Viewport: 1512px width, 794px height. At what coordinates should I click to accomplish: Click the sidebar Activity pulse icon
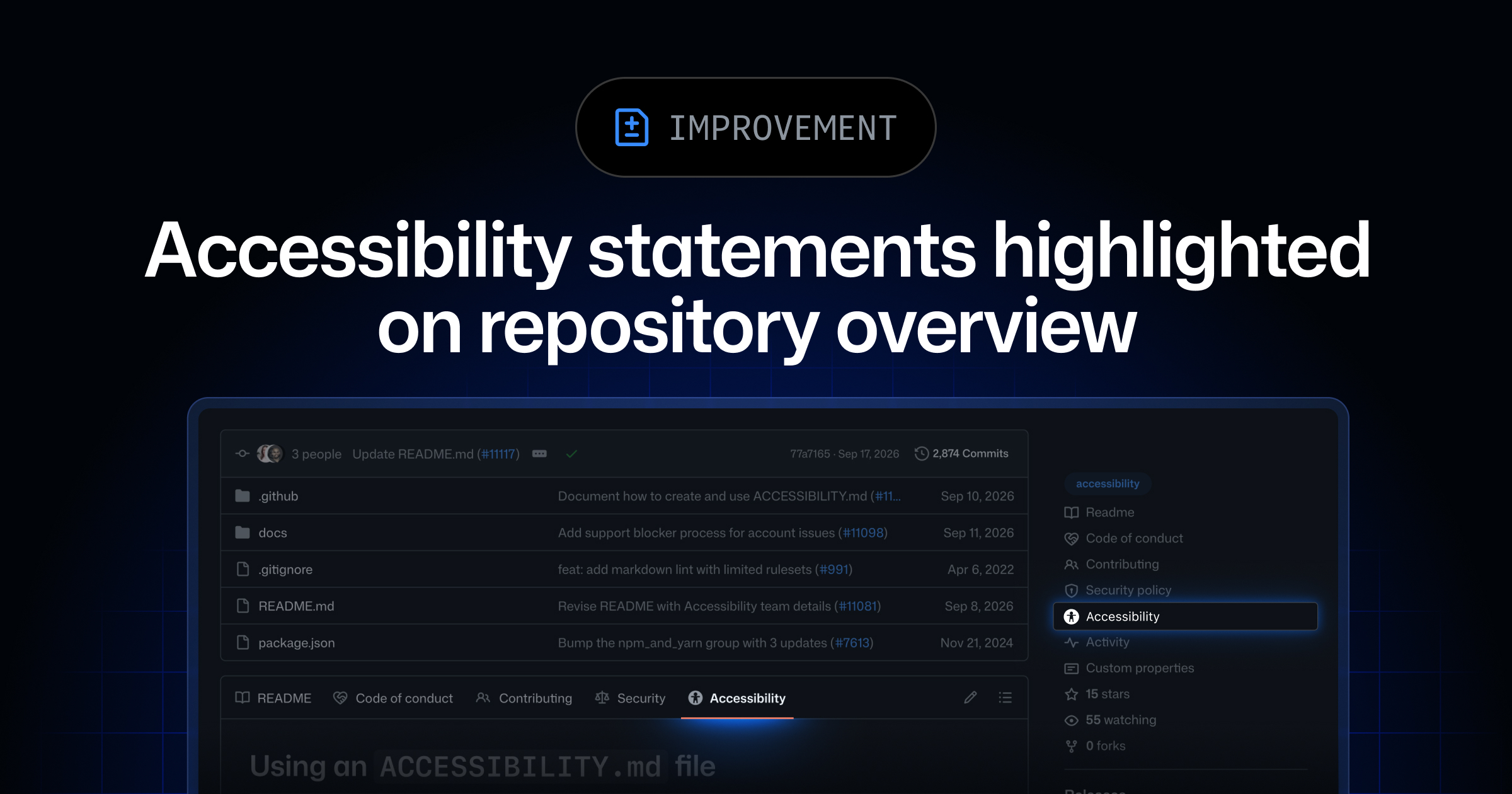tap(1072, 642)
